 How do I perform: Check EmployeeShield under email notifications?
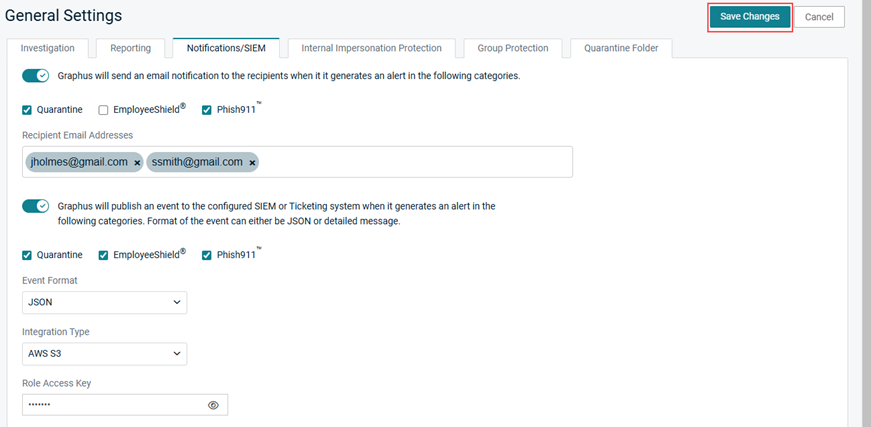coord(103,110)
